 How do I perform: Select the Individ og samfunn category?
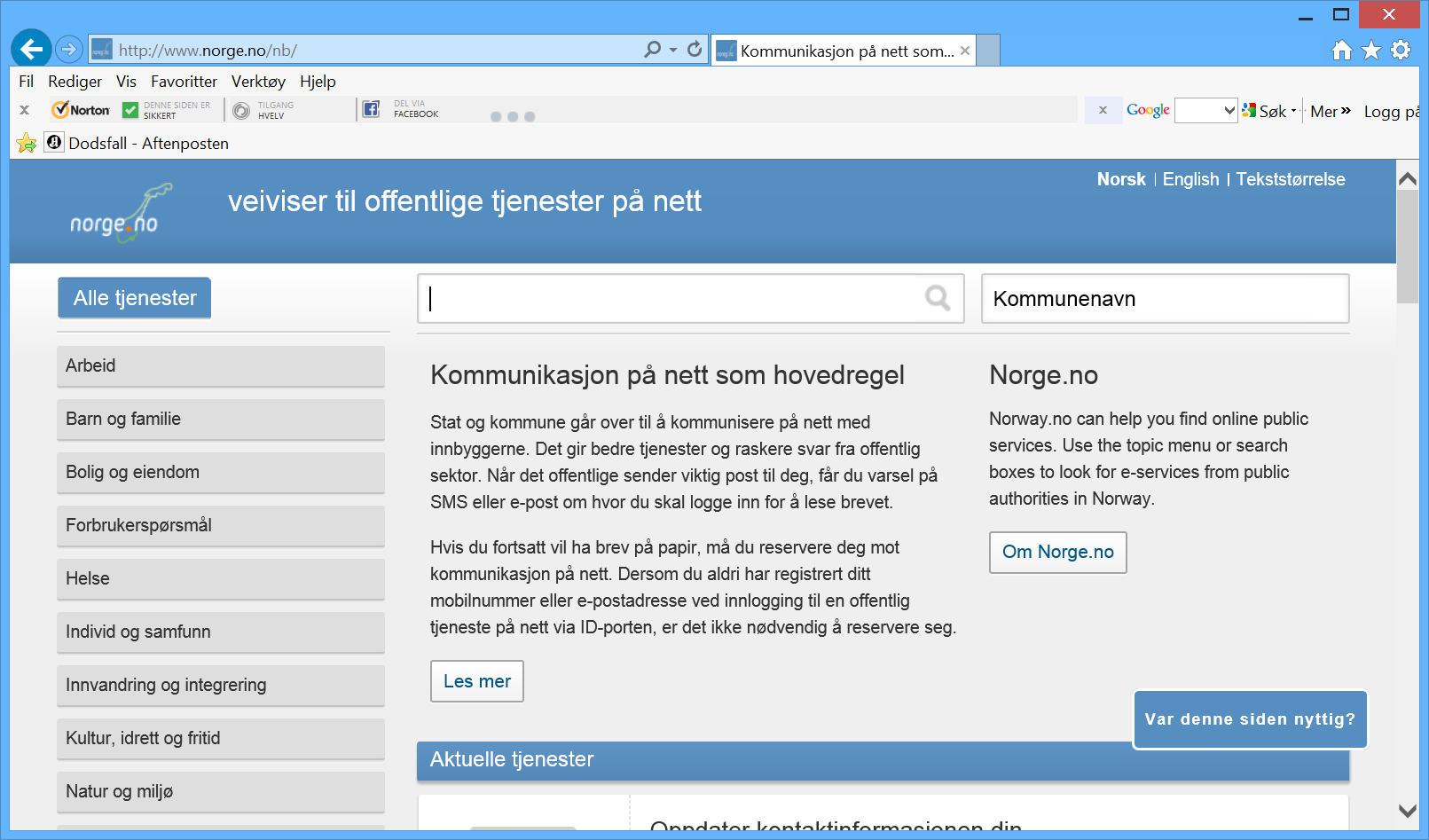(x=221, y=632)
